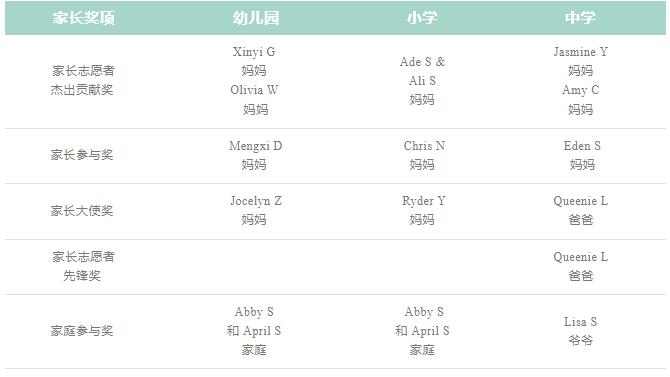Click the 中学 column header

(x=580, y=18)
